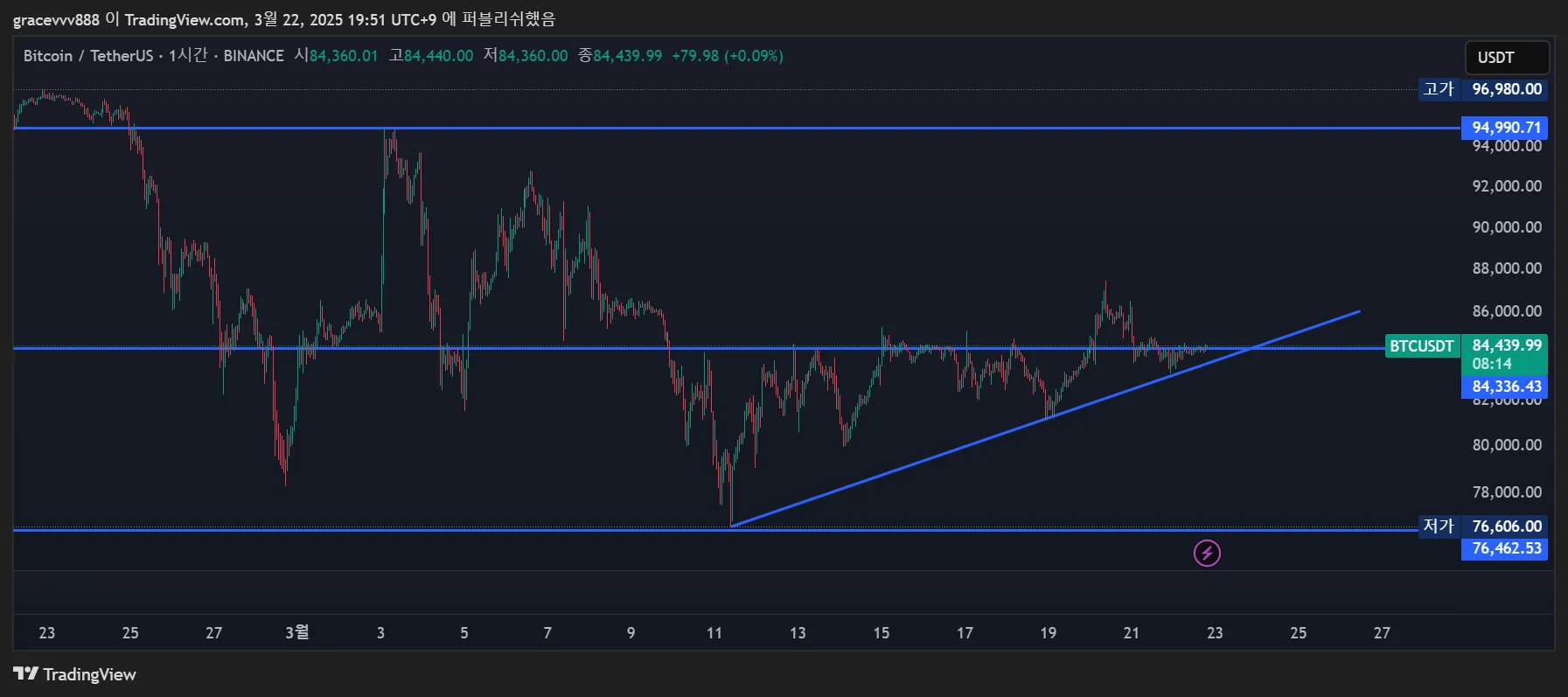
Task: Click the close value 84,439.99 in the legend
Action: (x=628, y=56)
